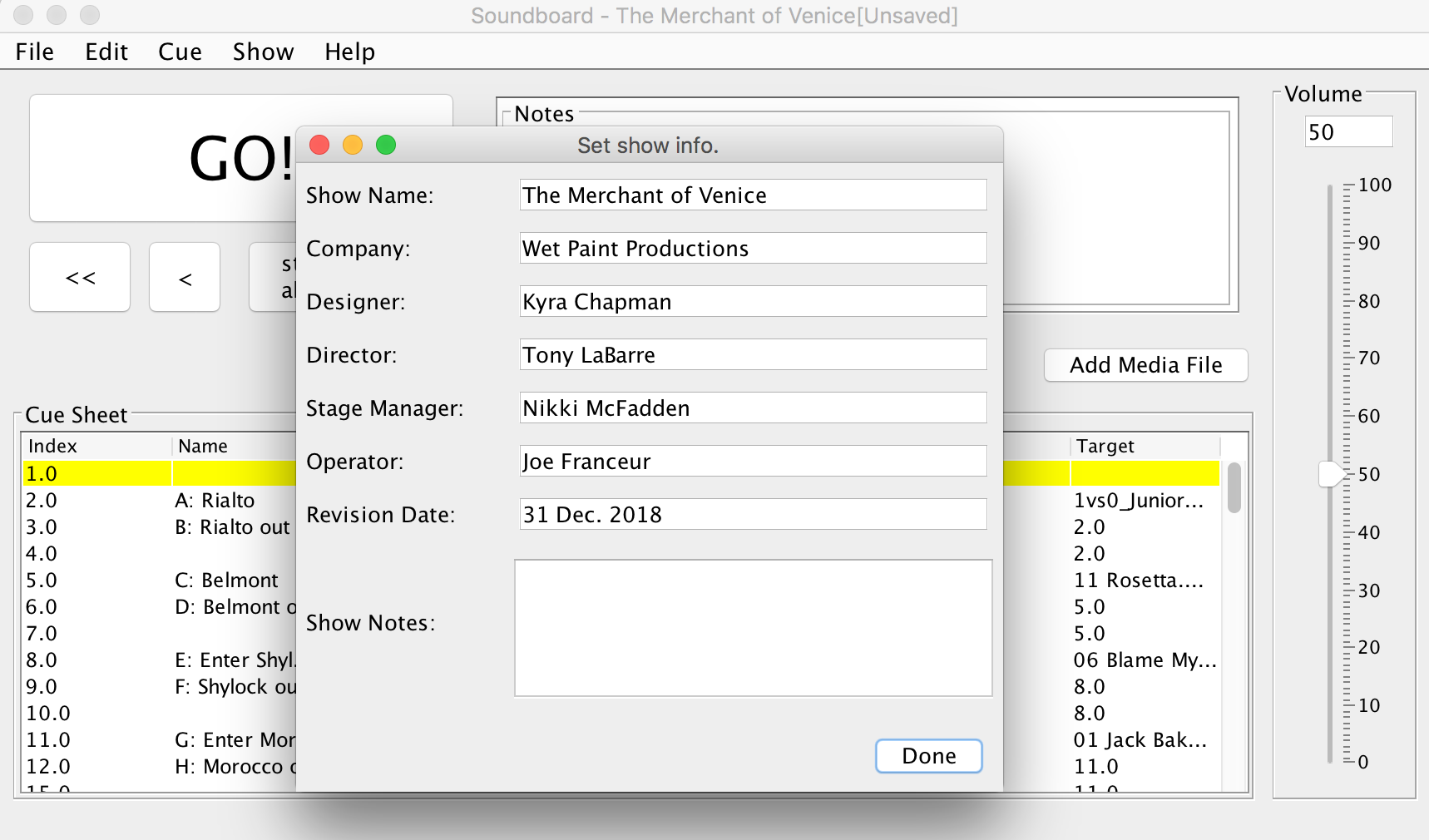Open the Help menu
Viewport: 1429px width, 840px height.
point(349,52)
